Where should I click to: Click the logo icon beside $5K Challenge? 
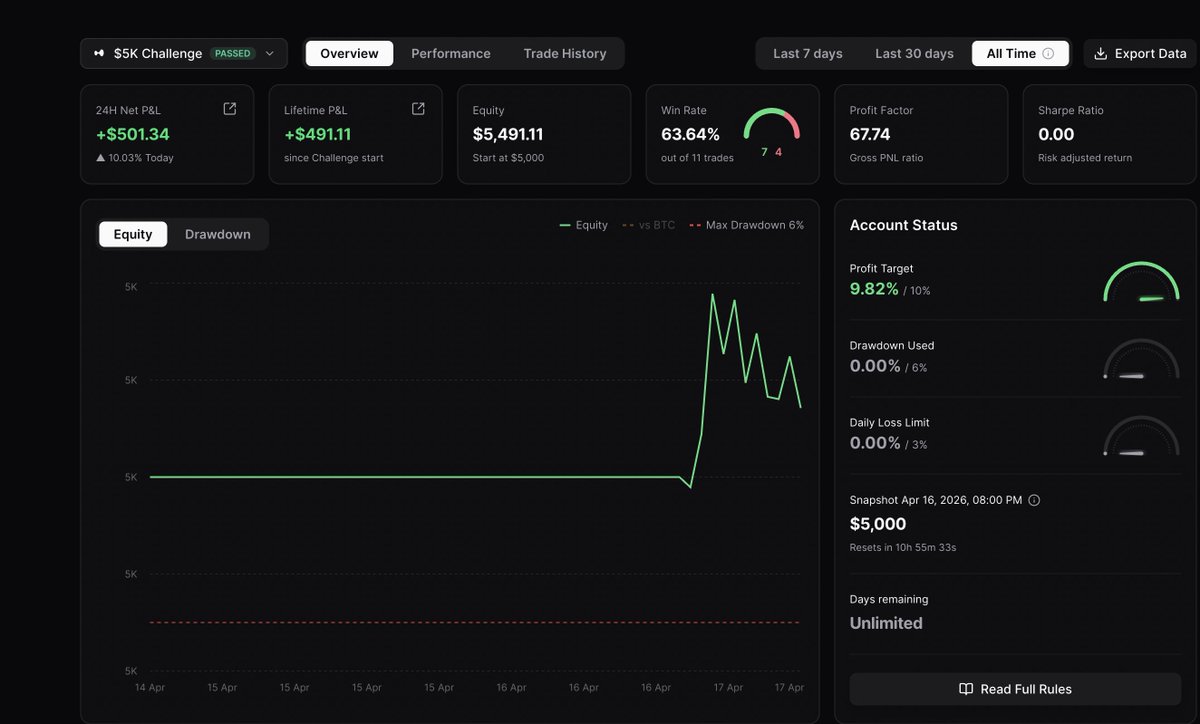click(x=99, y=54)
